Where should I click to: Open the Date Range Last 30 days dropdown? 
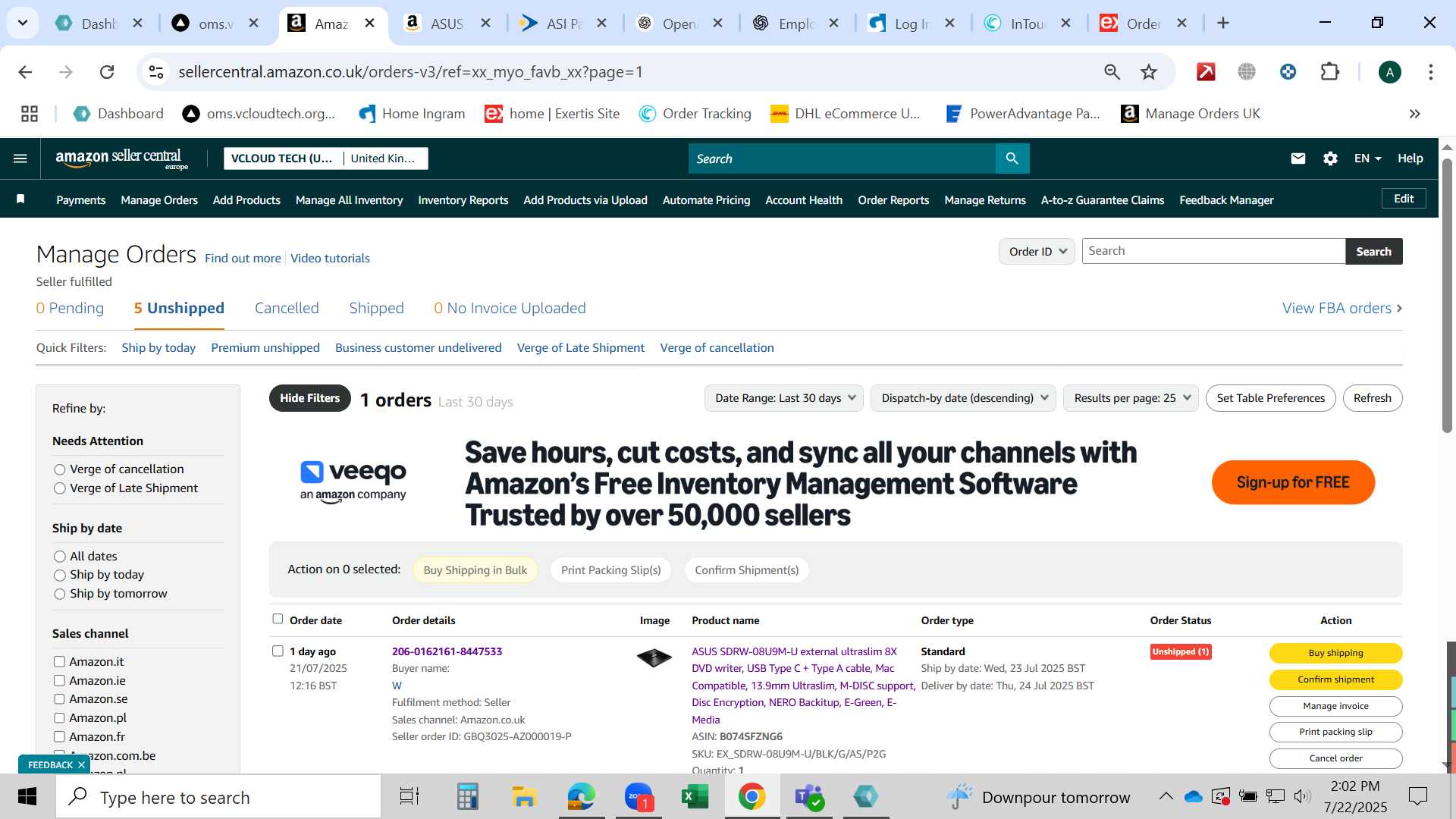784,398
